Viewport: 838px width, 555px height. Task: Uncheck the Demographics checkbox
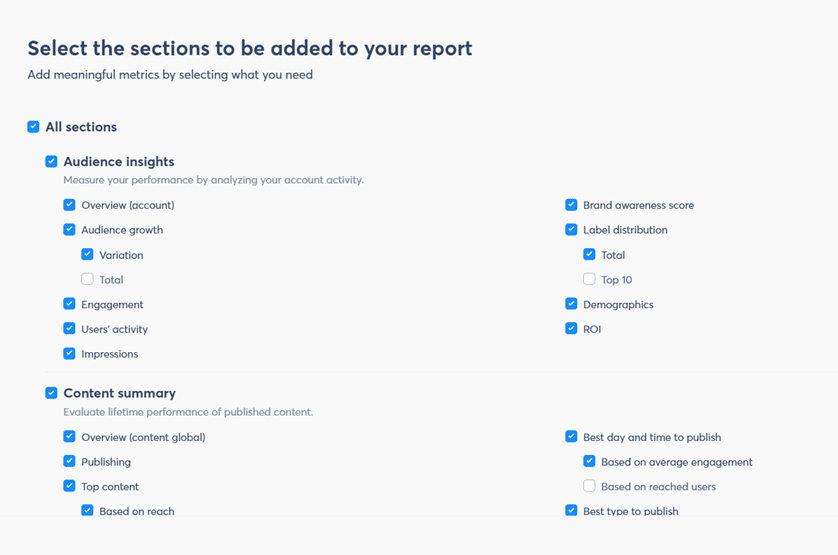(x=571, y=304)
